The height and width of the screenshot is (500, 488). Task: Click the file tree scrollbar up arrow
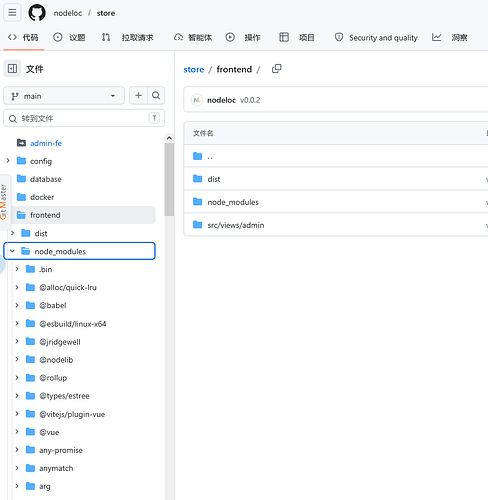tap(169, 138)
